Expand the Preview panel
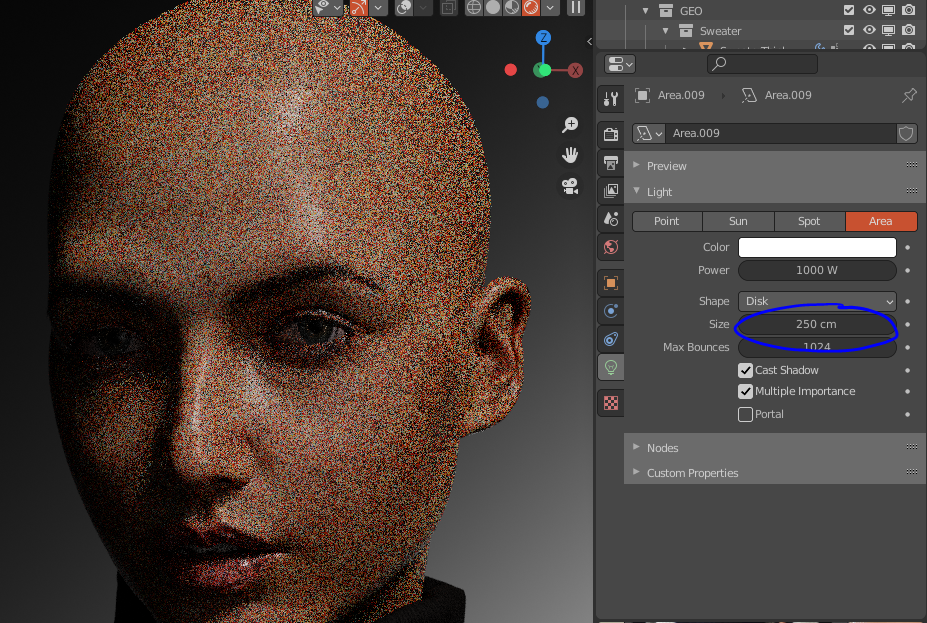The width and height of the screenshot is (927, 623). tap(666, 166)
